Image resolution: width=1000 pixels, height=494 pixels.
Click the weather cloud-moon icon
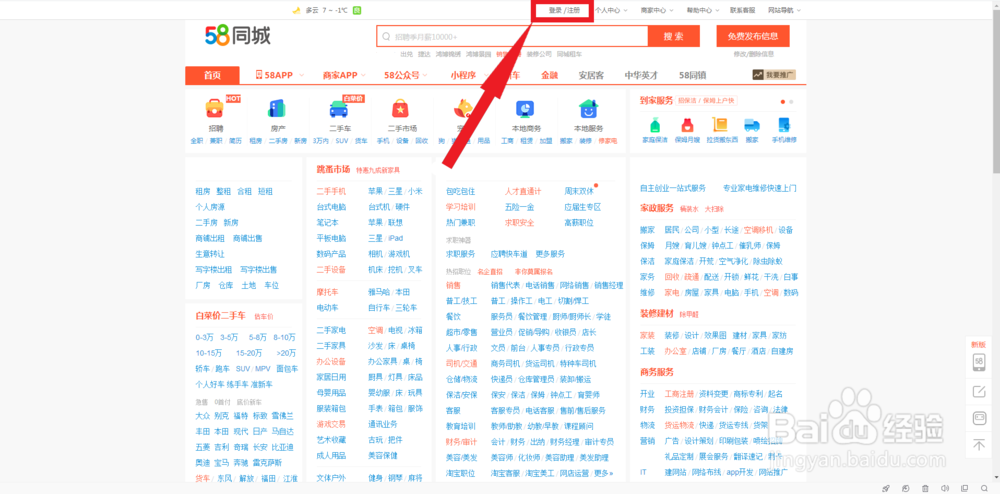coord(297,10)
